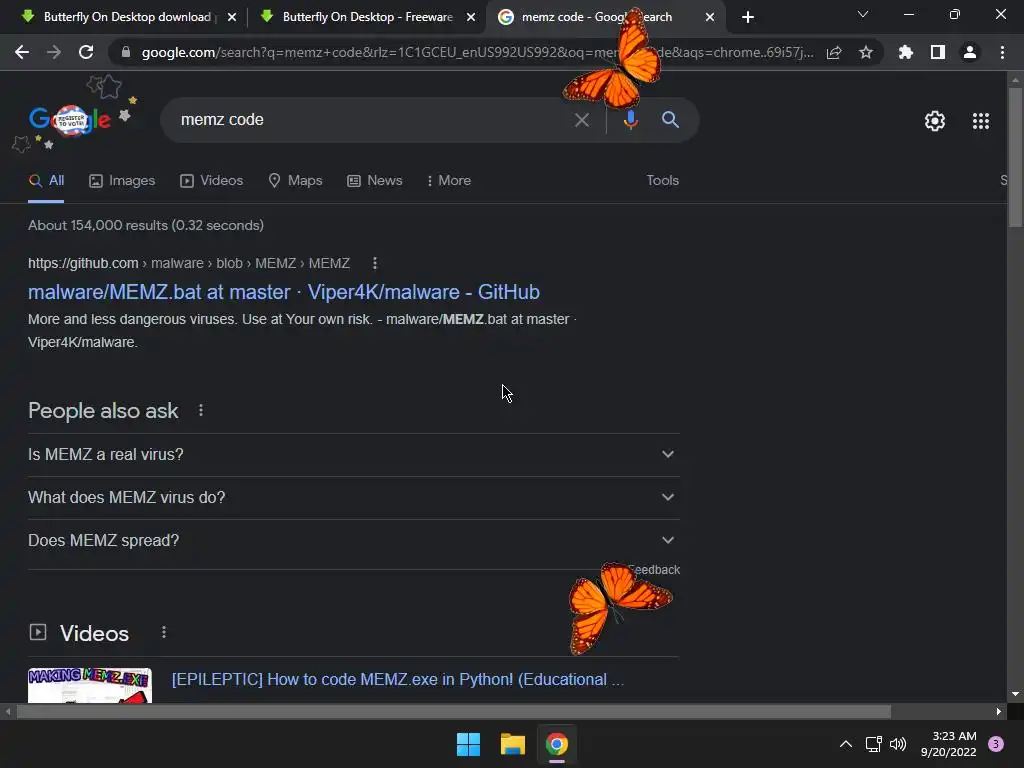Open the Google apps grid

coord(981,121)
